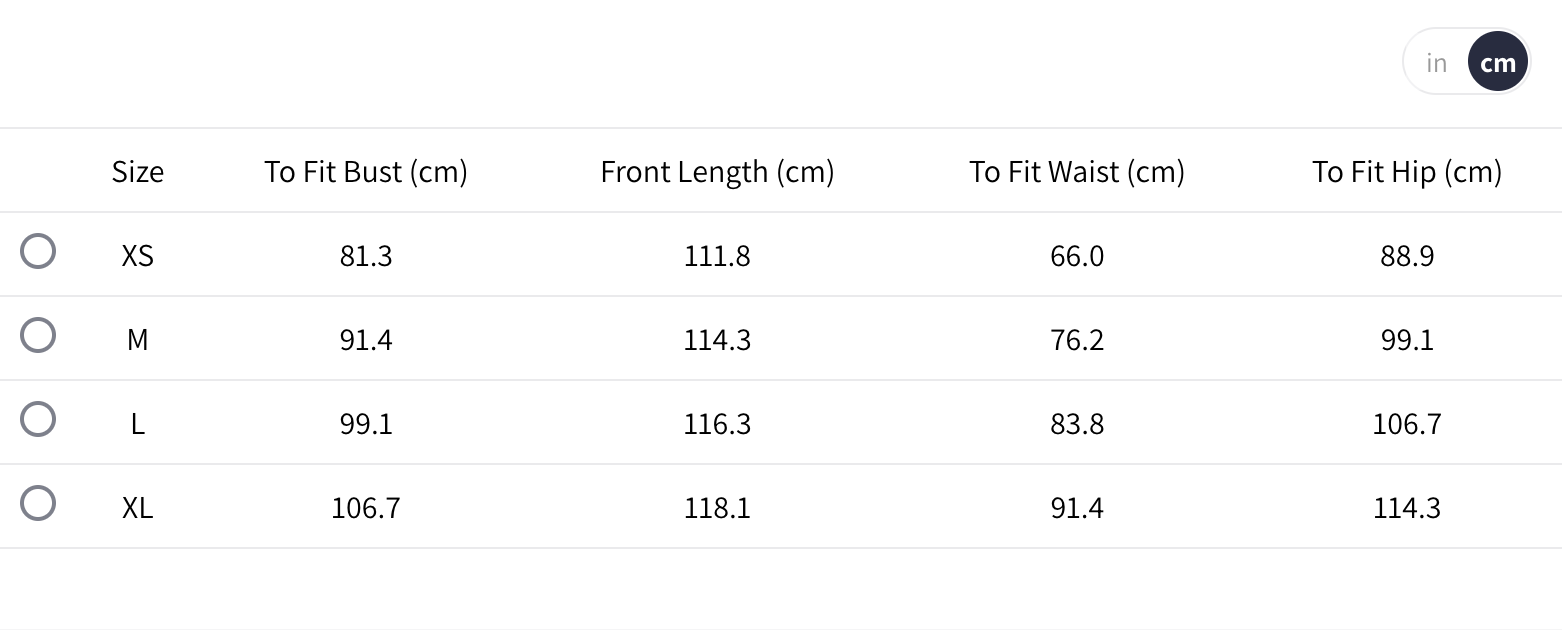Click the Front Length column header

(x=717, y=172)
